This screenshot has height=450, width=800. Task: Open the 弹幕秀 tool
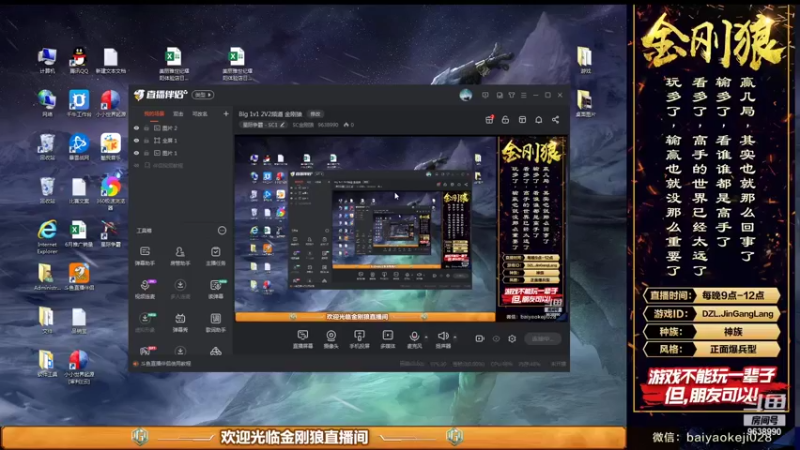click(x=180, y=322)
